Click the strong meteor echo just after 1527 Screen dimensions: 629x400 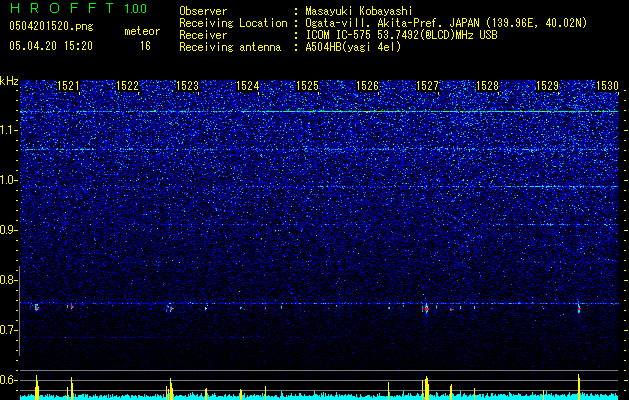tap(426, 309)
